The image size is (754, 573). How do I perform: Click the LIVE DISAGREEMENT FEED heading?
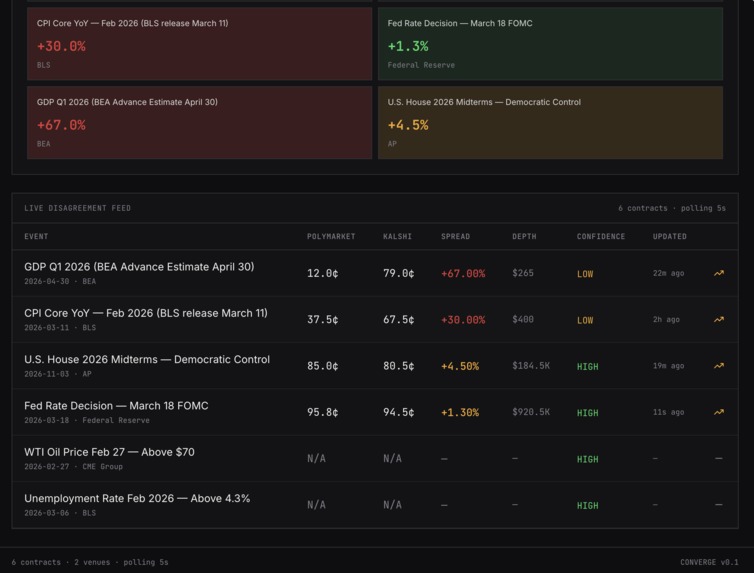pyautogui.click(x=77, y=208)
